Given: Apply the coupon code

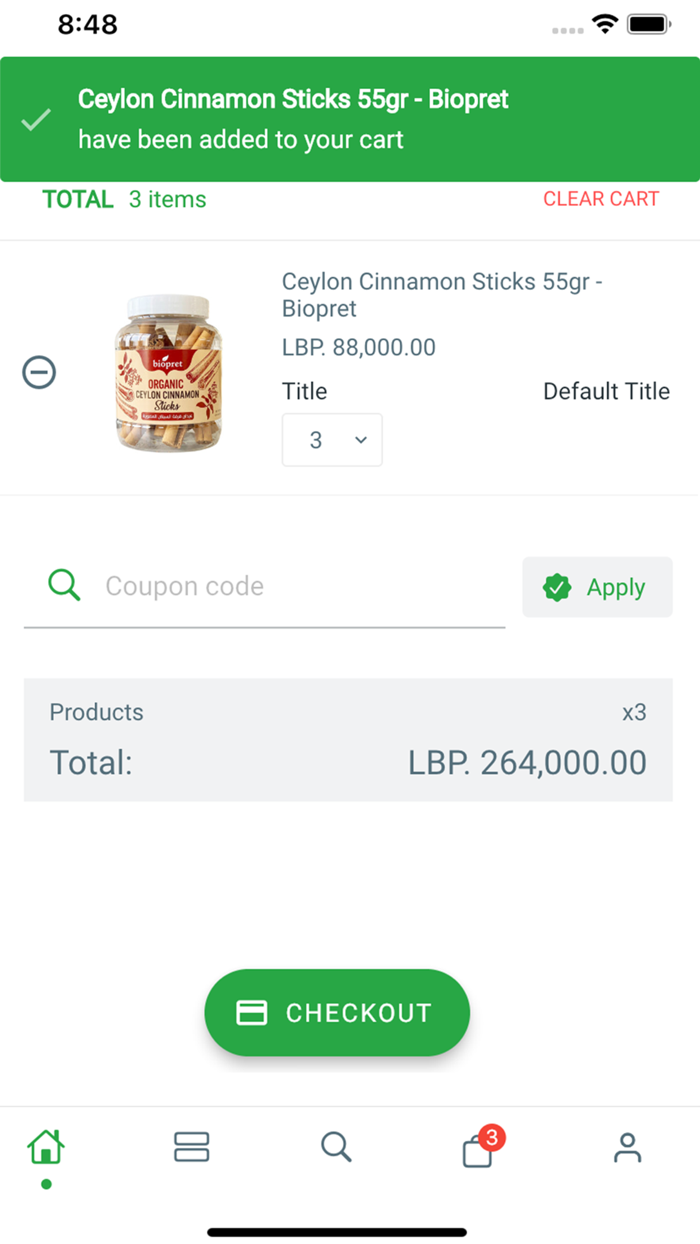Looking at the screenshot, I should 597,587.
